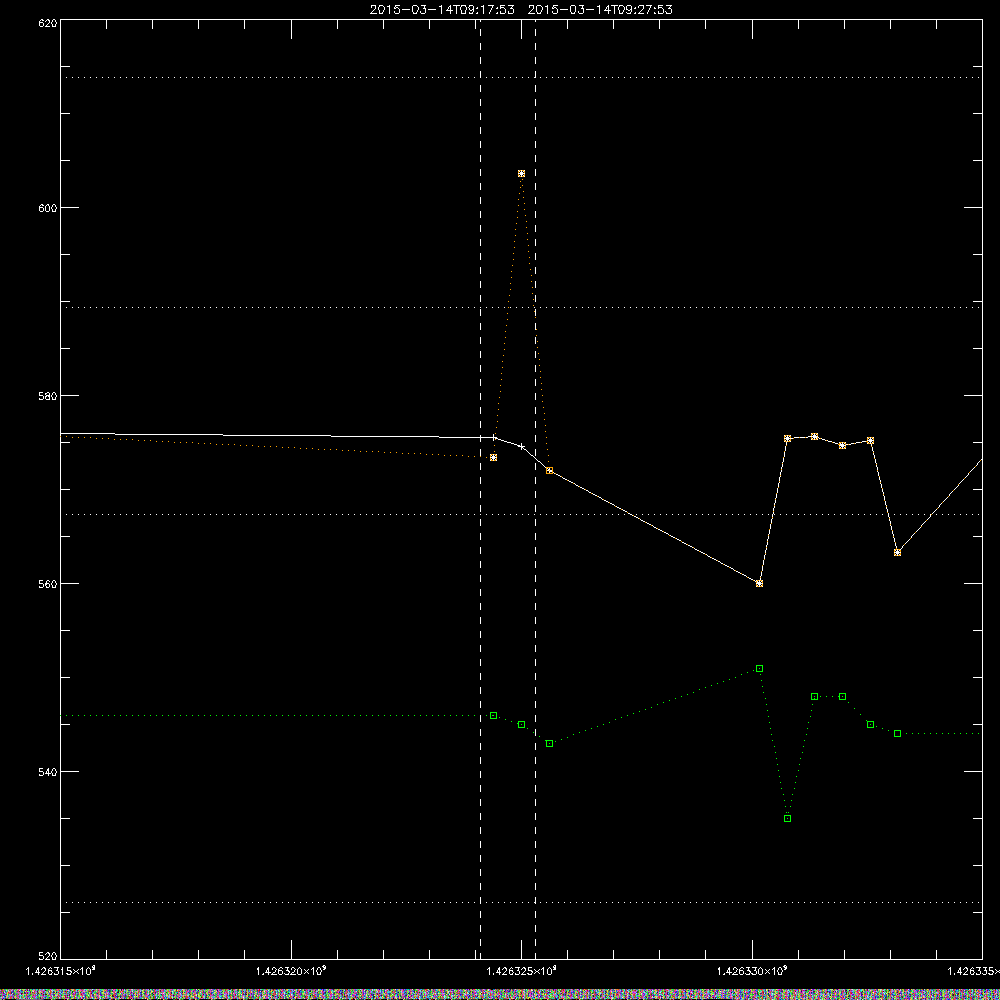Select the last green marker near 544

click(x=897, y=733)
